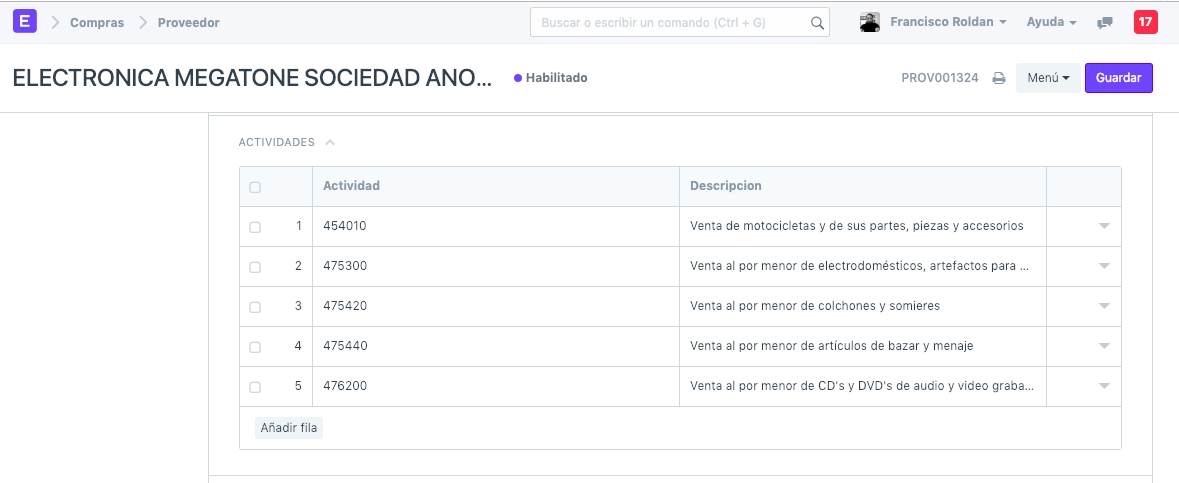Click description 'Venta al por menor de electrodomésticos'
The width and height of the screenshot is (1179, 483).
[859, 266]
